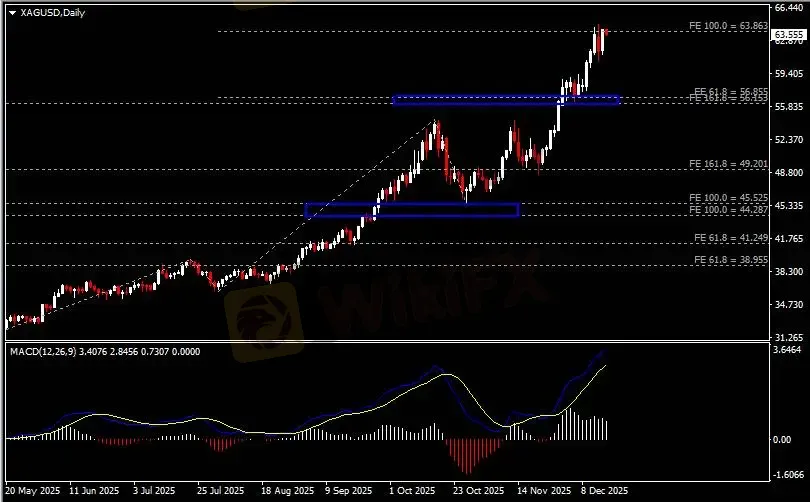
Task: Click the 3.6464 MACD scale value
Action: (788, 350)
